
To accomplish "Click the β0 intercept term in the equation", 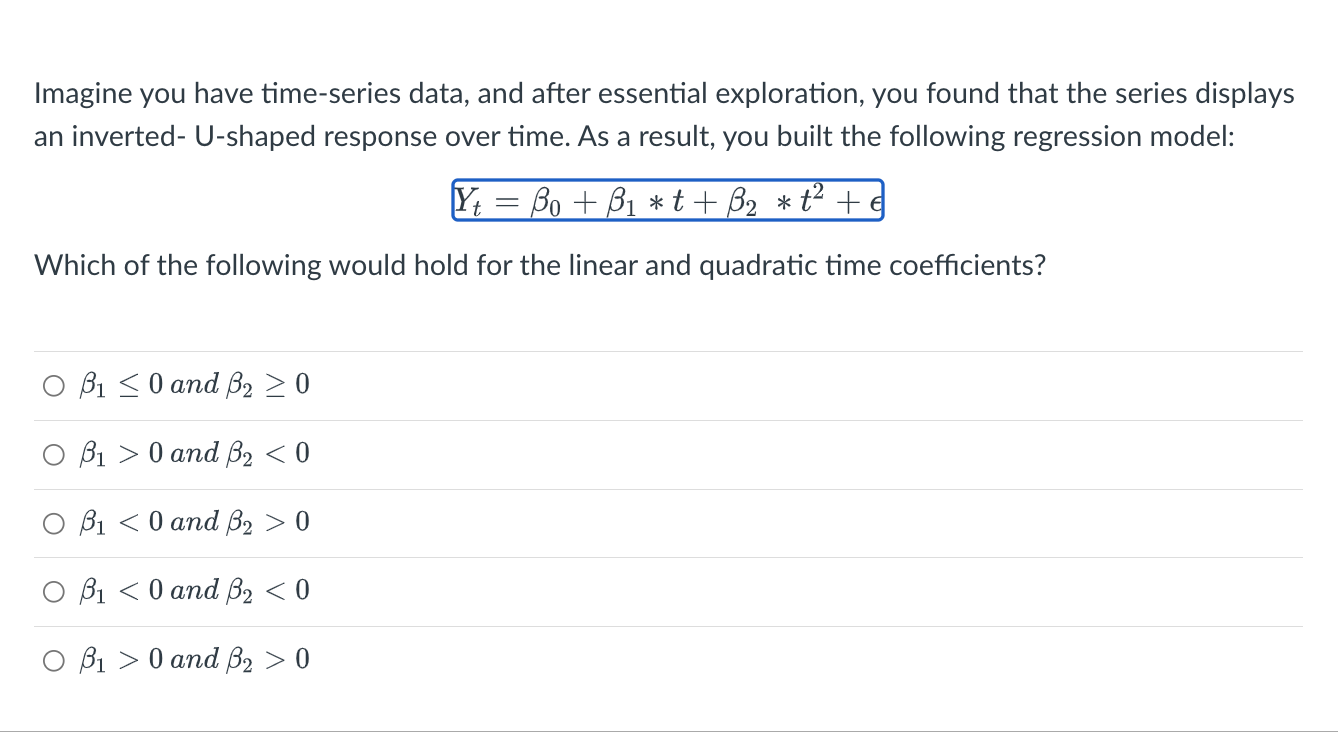I will click(549, 201).
